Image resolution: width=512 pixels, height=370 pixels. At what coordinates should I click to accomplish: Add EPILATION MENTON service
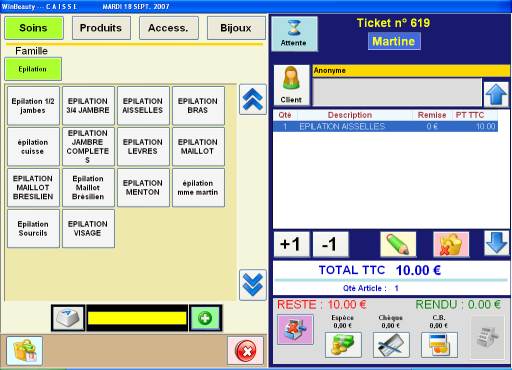click(143, 188)
